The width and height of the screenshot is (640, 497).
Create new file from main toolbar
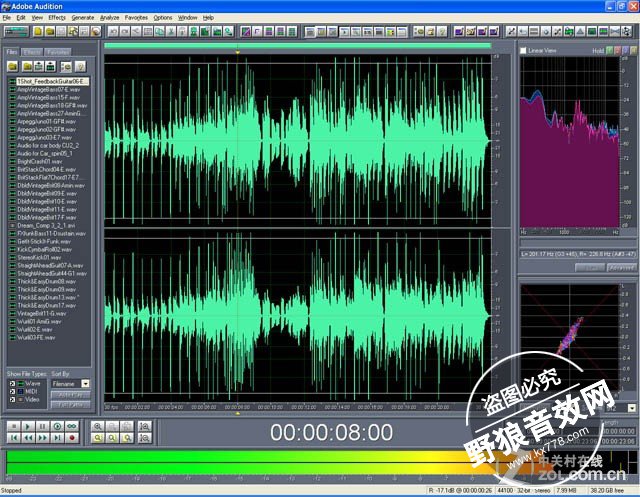pos(38,31)
